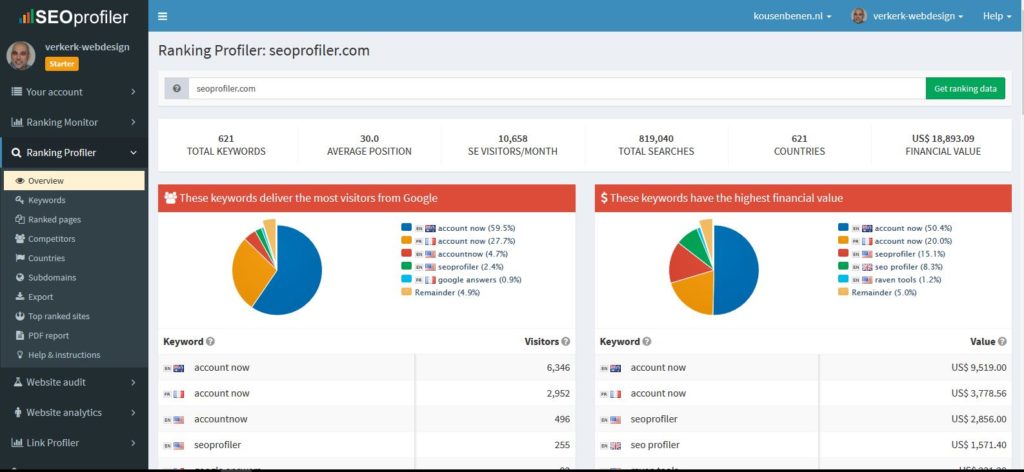Click the seoprofiler keyword in visitors table
Viewport: 1024px width, 472px height.
pyautogui.click(x=217, y=445)
